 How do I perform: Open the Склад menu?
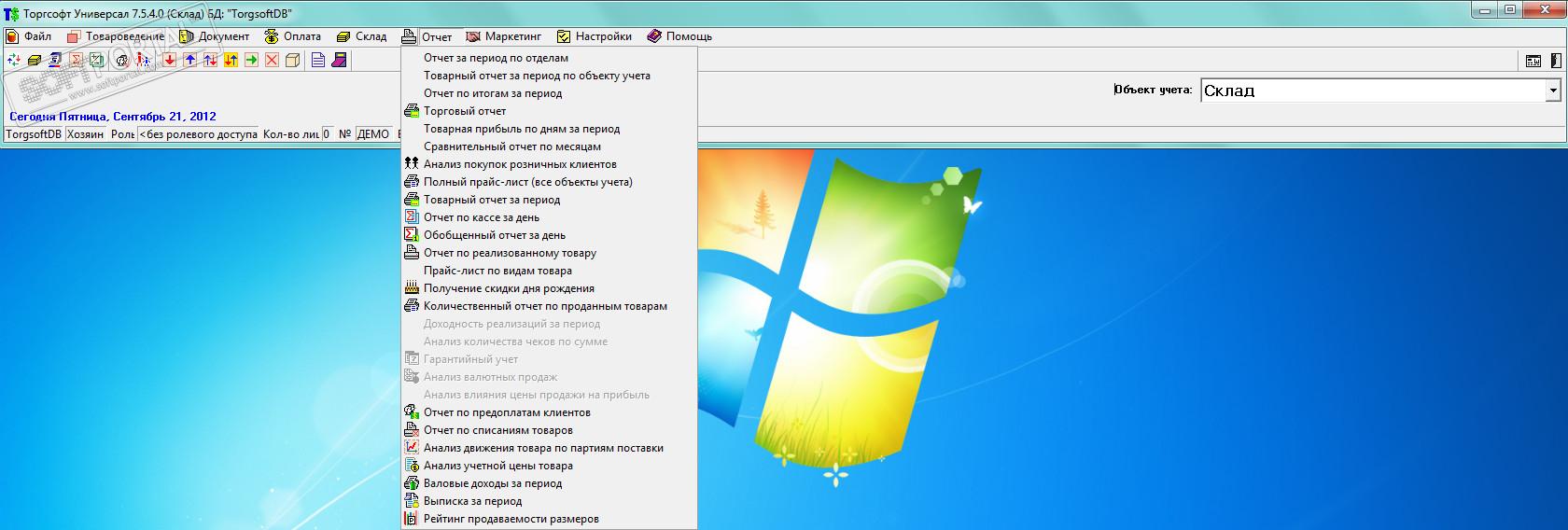pyautogui.click(x=360, y=36)
